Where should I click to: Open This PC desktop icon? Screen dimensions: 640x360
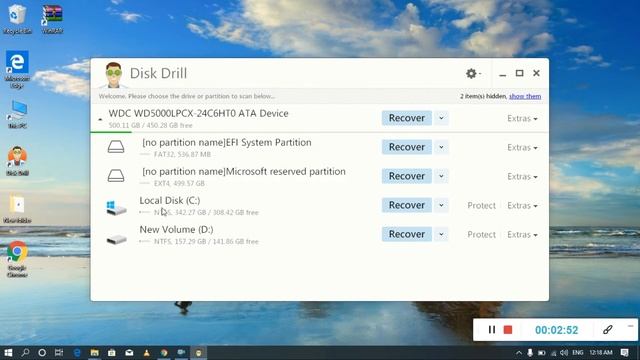17,114
